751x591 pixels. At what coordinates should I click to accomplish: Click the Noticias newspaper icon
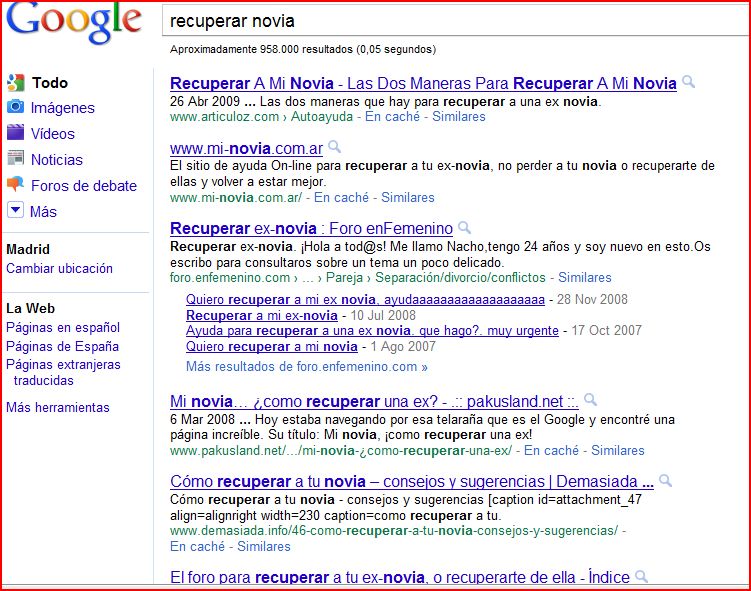tap(15, 158)
